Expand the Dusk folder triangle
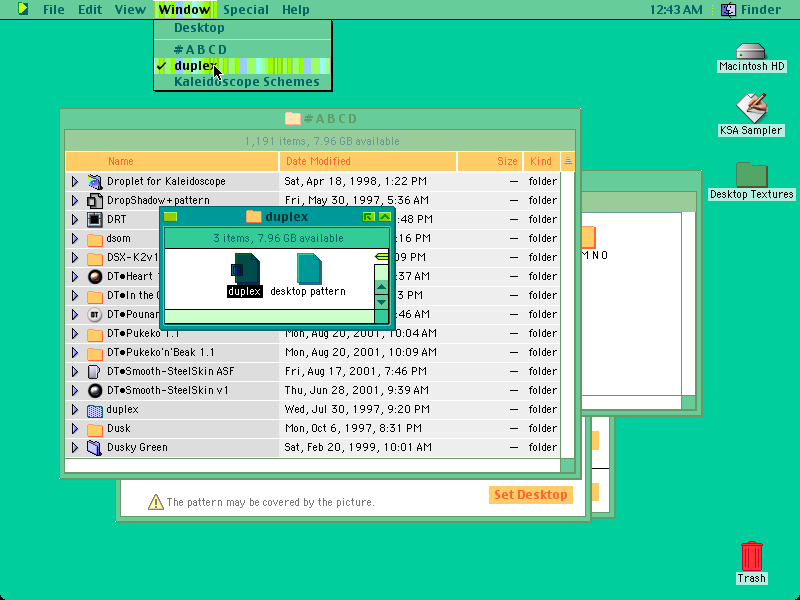The image size is (800, 600). pos(74,429)
